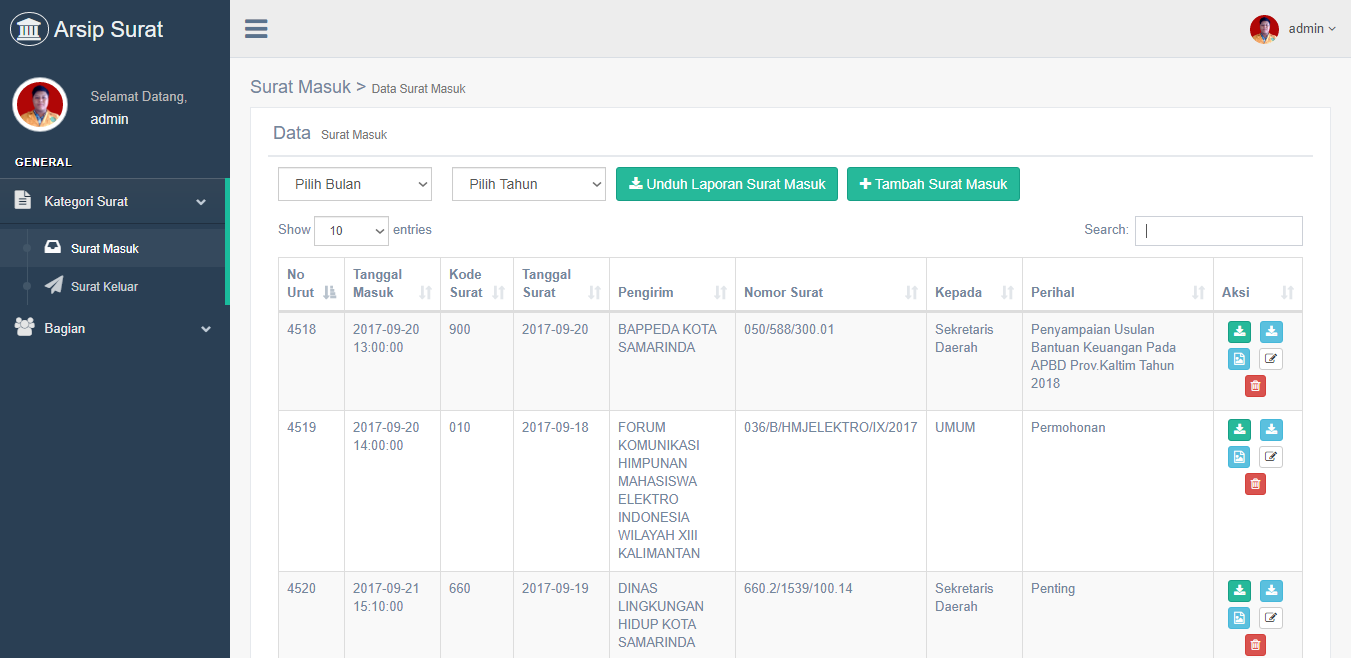Screen dimensions: 1366x658
Task: Focus the Search input field
Action: (x=1218, y=231)
